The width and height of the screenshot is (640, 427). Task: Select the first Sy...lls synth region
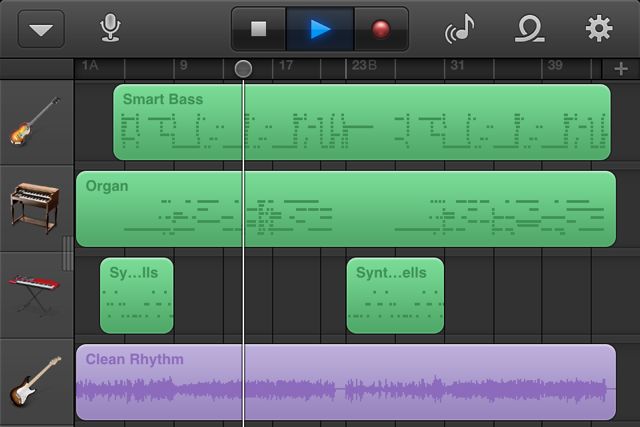137,296
